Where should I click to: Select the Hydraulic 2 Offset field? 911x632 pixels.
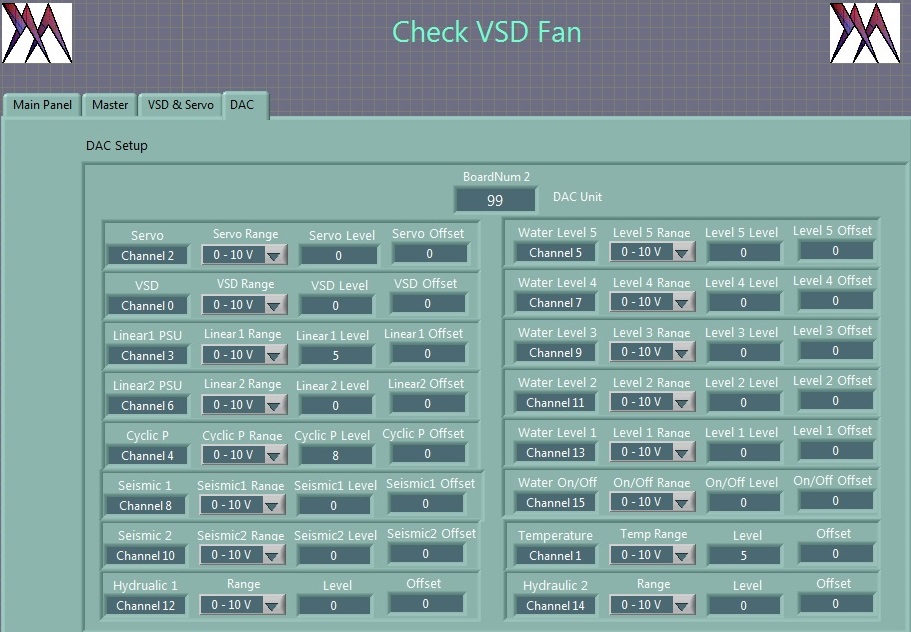coord(835,604)
